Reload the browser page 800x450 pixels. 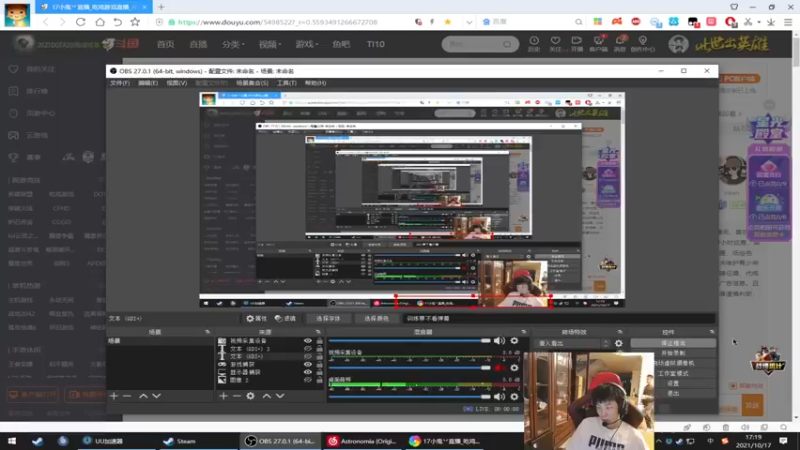(81, 22)
